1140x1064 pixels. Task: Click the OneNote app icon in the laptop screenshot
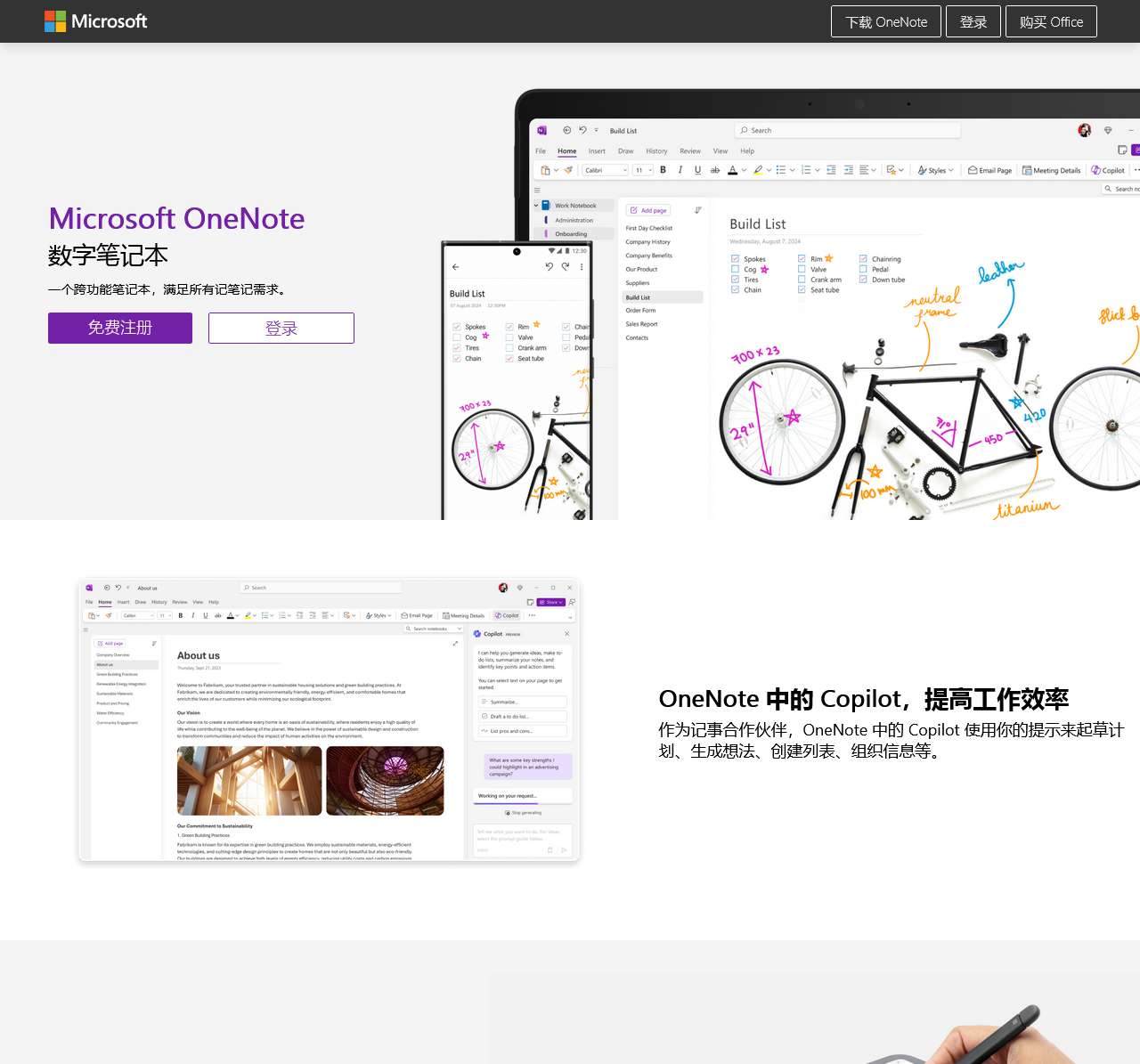pos(541,130)
